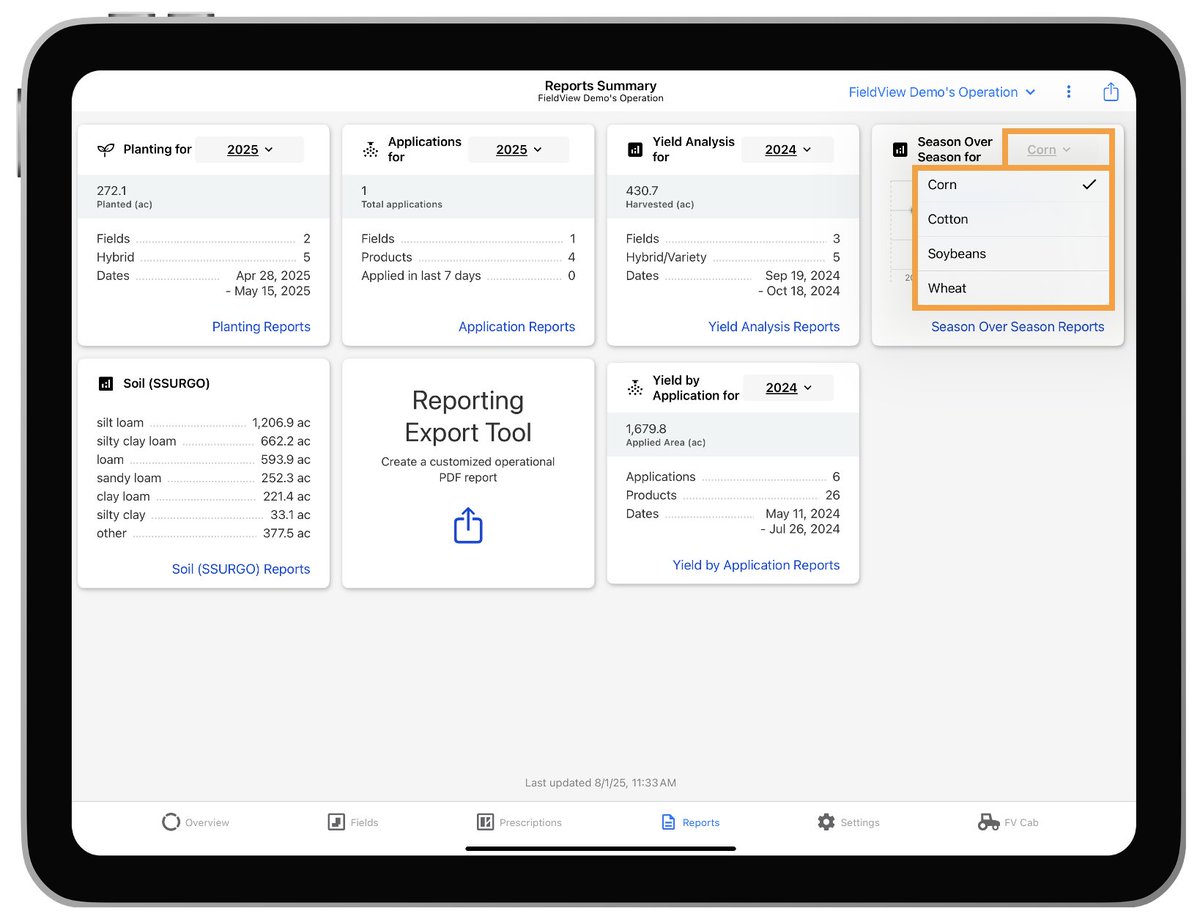Tap the Yield Analysis chart icon
This screenshot has height=922, width=1200.
coord(635,150)
